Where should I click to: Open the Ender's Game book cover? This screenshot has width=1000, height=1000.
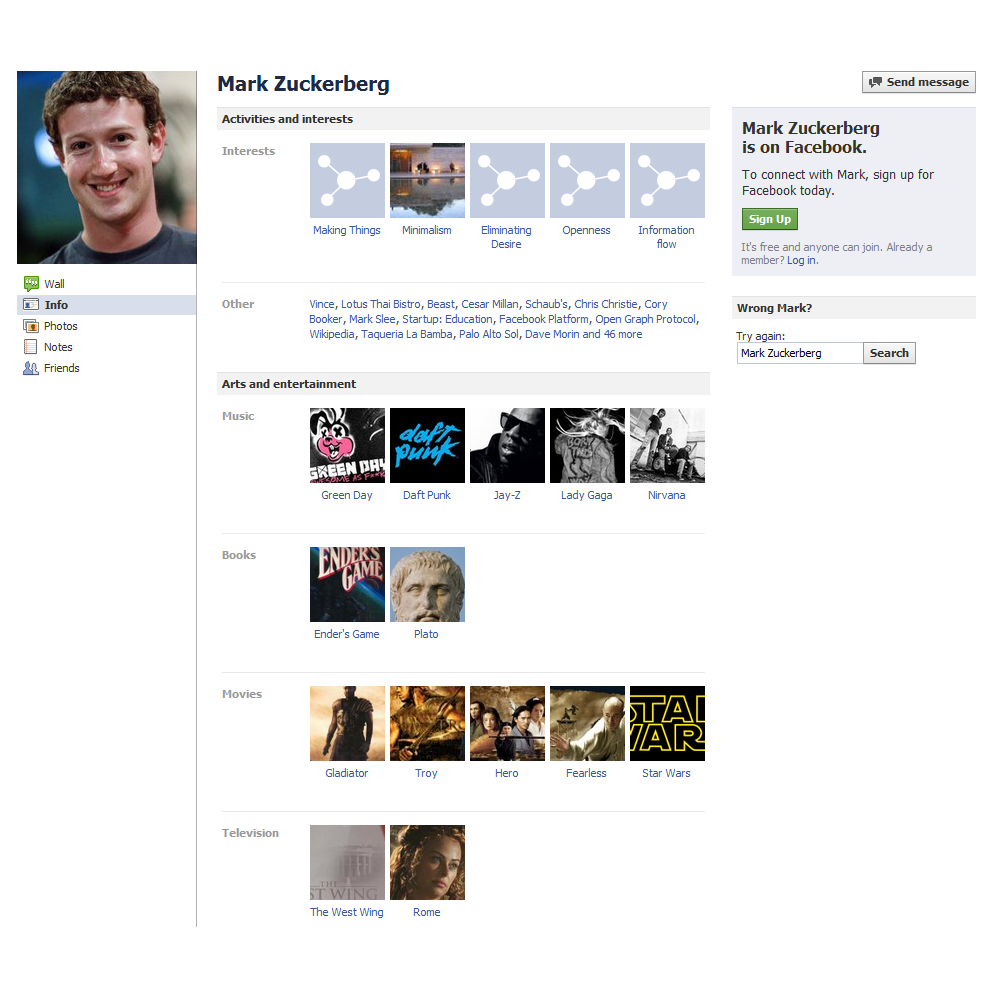tap(348, 585)
